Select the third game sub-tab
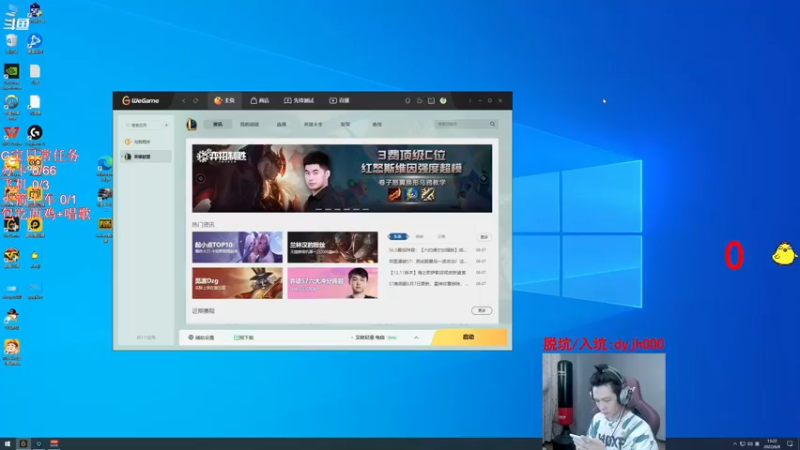Screen dimensions: 800x450 pyautogui.click(x=281, y=124)
